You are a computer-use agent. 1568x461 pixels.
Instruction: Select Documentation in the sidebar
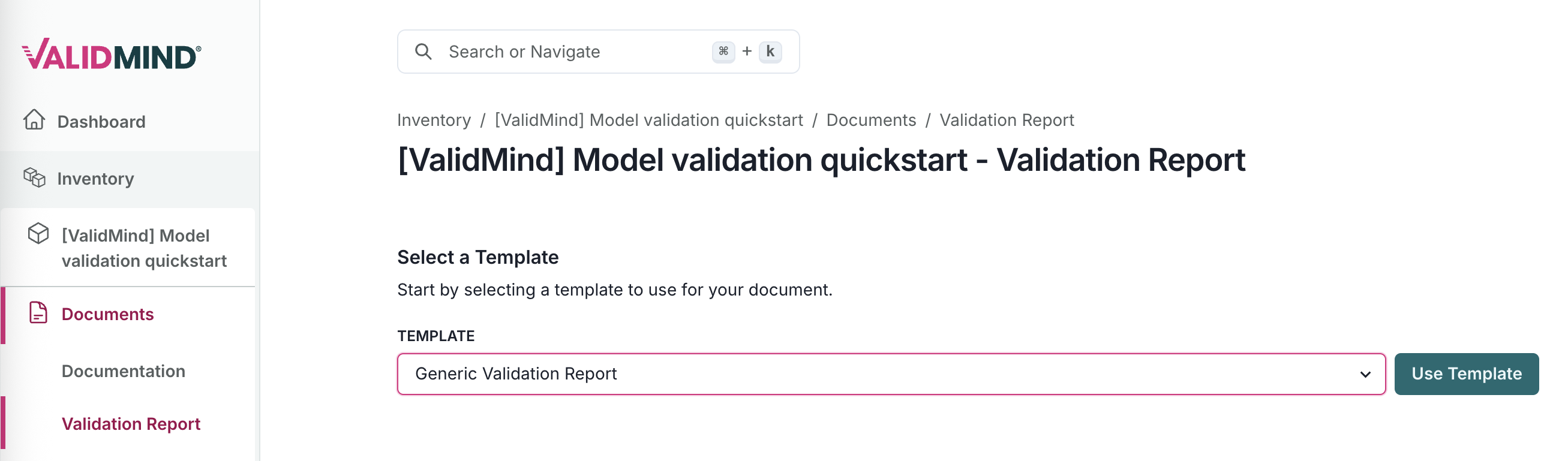[124, 371]
